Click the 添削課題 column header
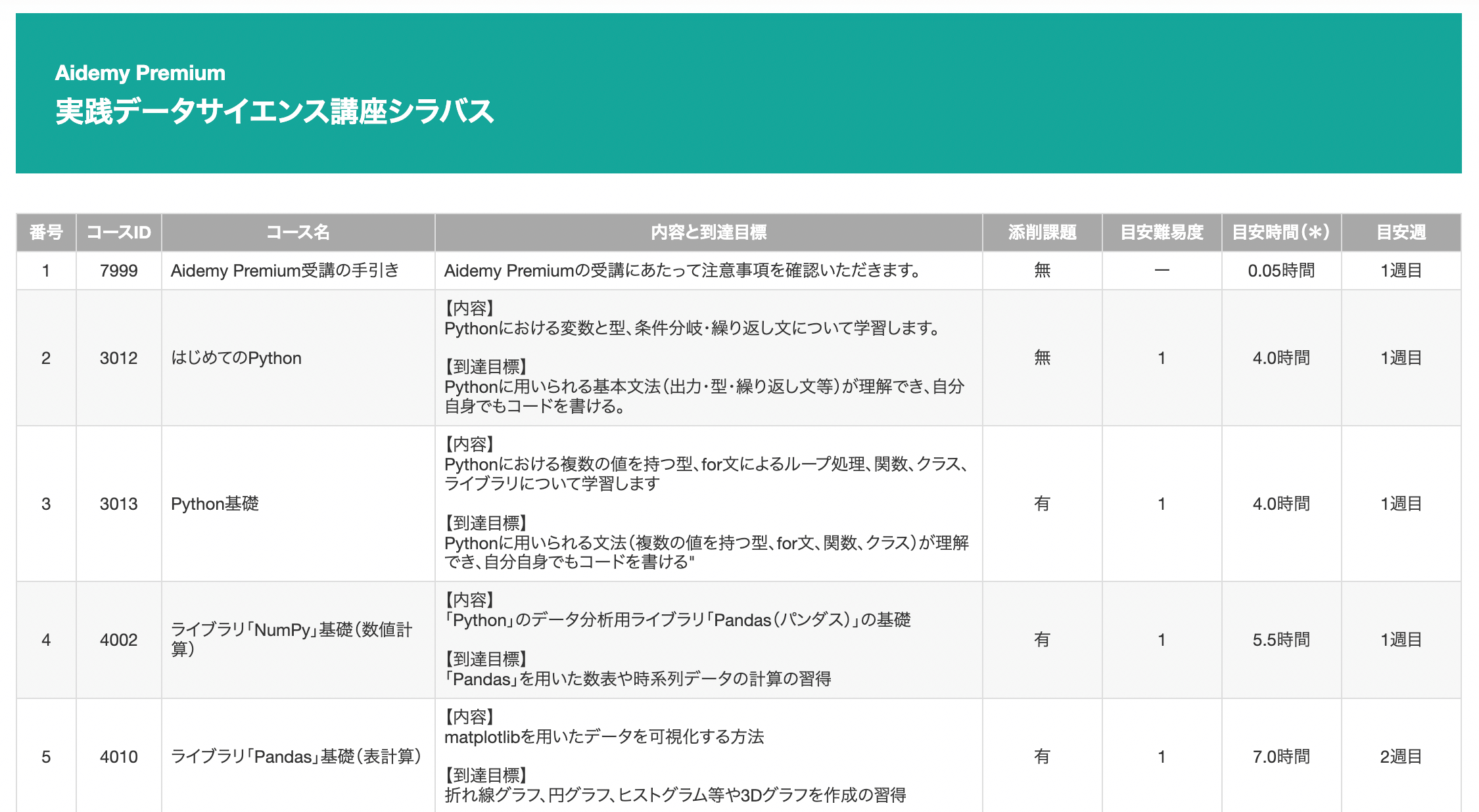Image resolution: width=1479 pixels, height=812 pixels. coord(1043,233)
